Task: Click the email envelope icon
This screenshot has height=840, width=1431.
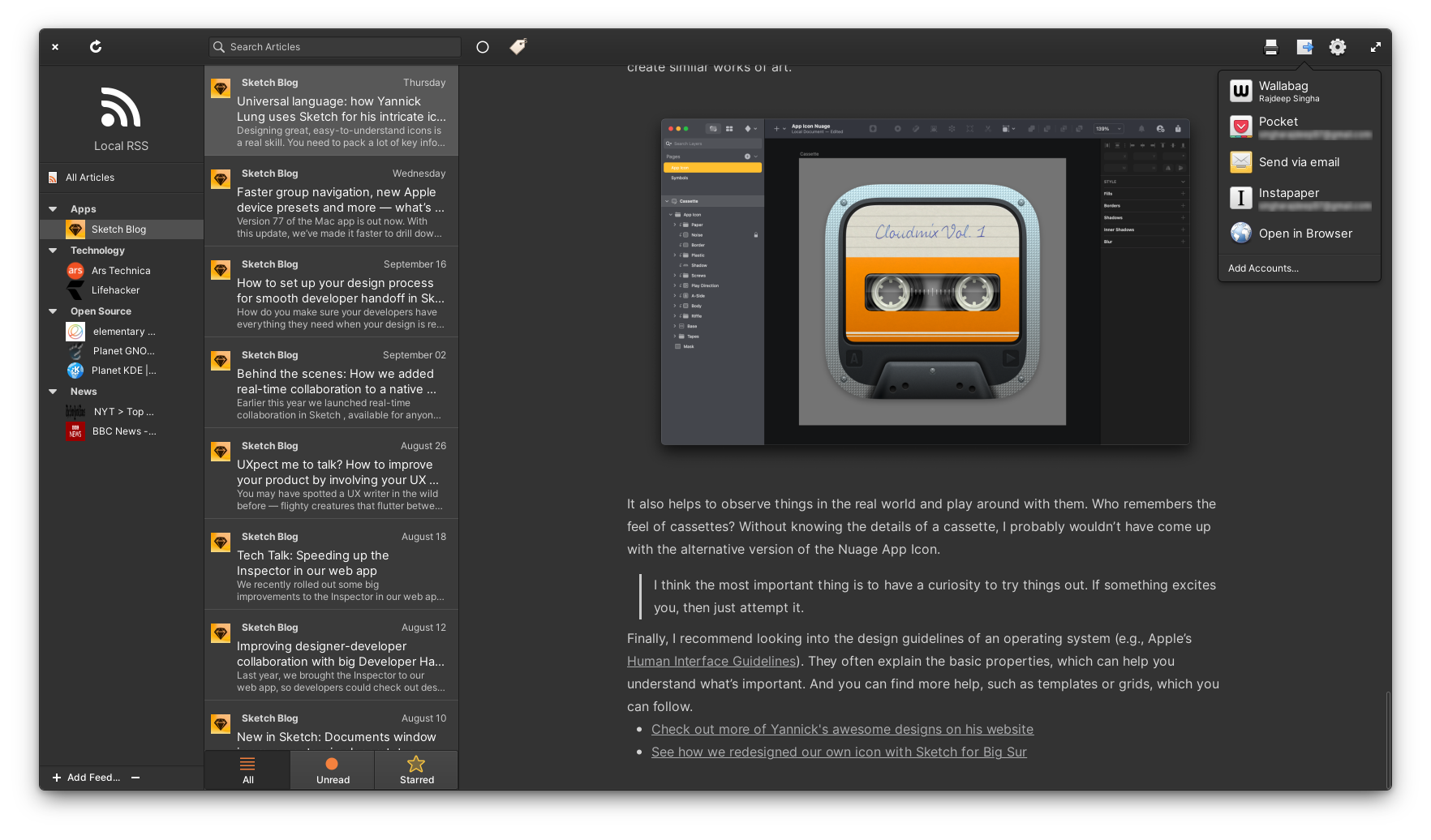Action: tap(1240, 162)
